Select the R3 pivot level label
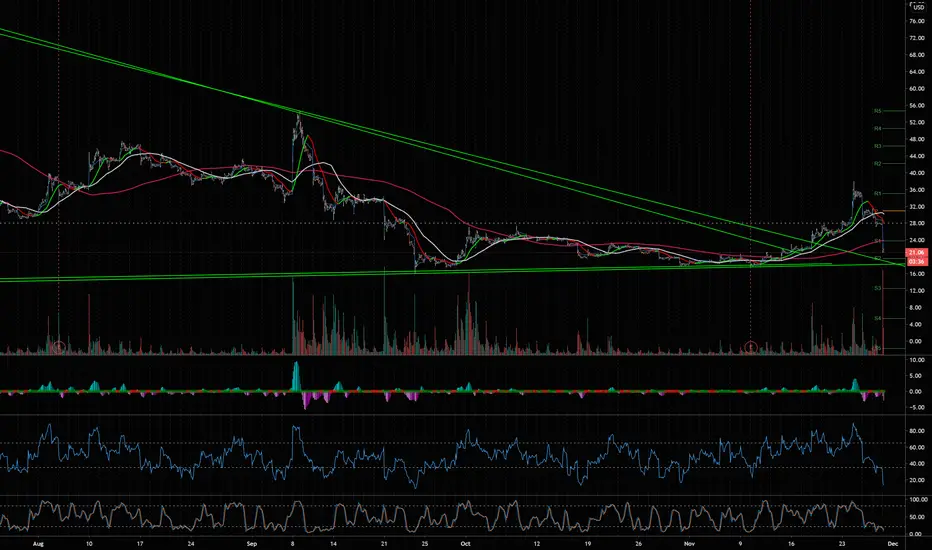The width and height of the screenshot is (932, 550). tap(877, 146)
